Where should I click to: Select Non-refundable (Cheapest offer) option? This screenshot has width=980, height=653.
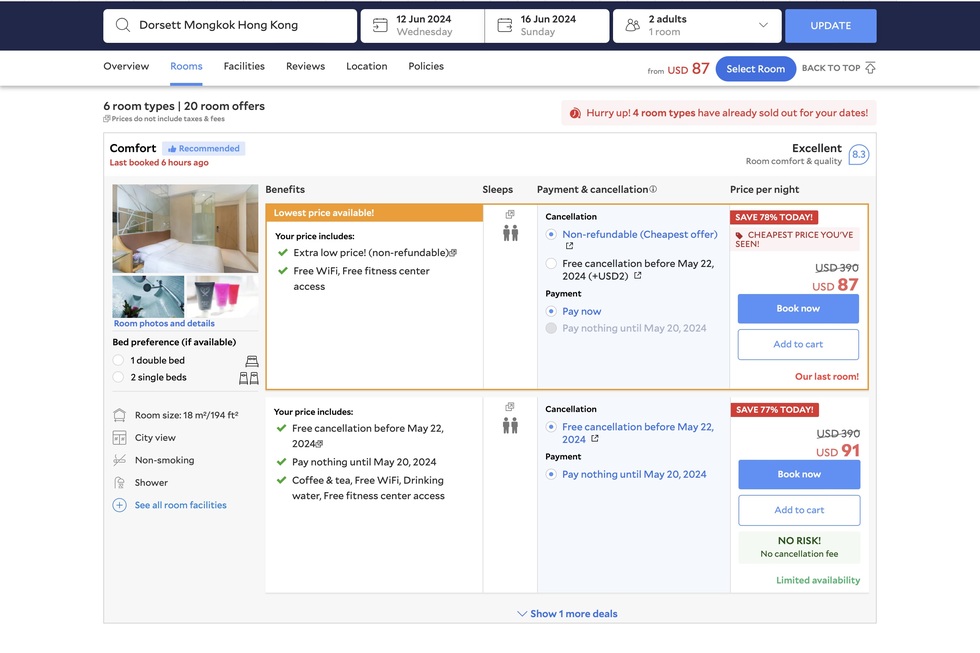coord(551,234)
